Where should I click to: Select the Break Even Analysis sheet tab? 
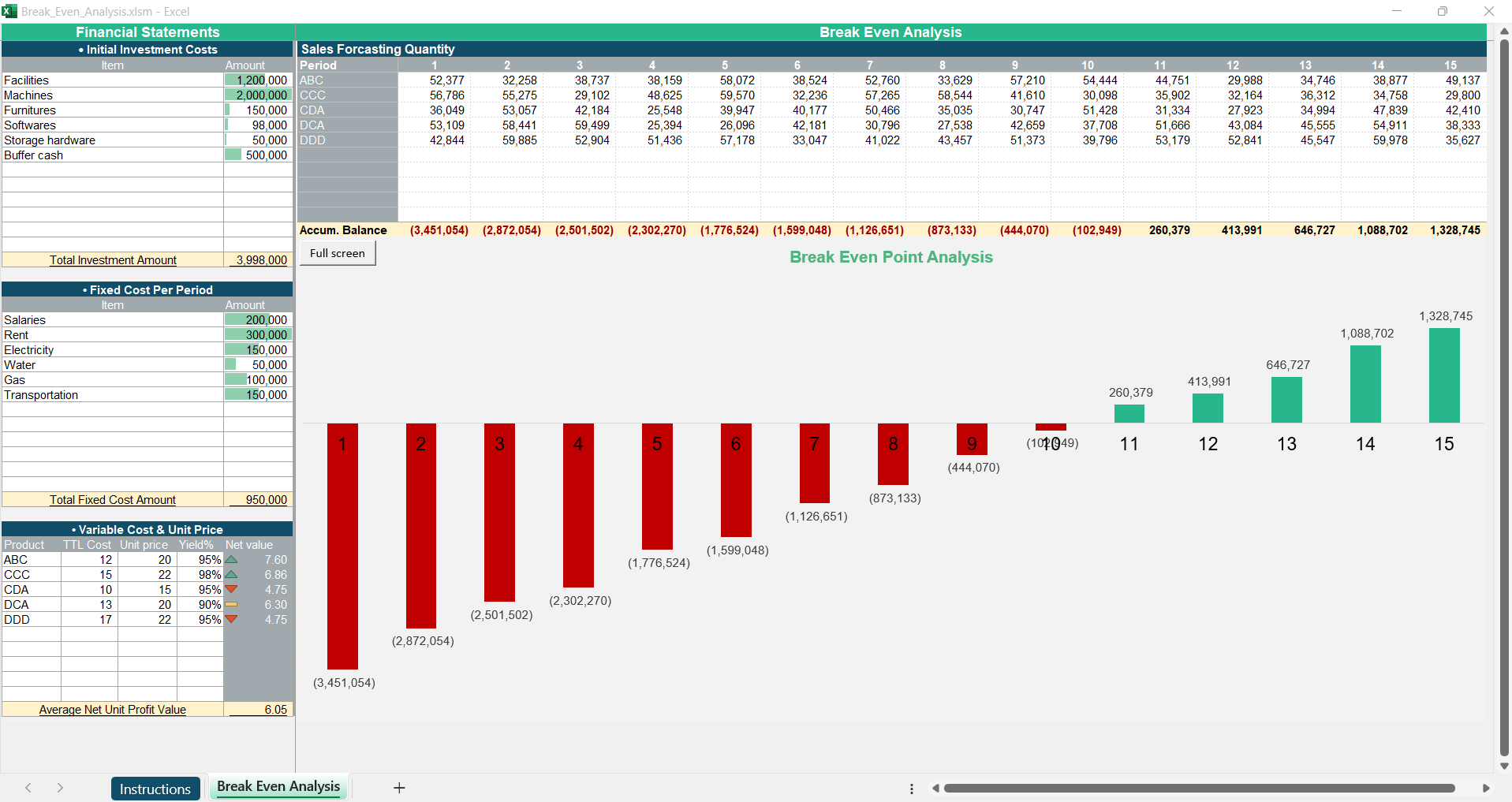pyautogui.click(x=278, y=787)
